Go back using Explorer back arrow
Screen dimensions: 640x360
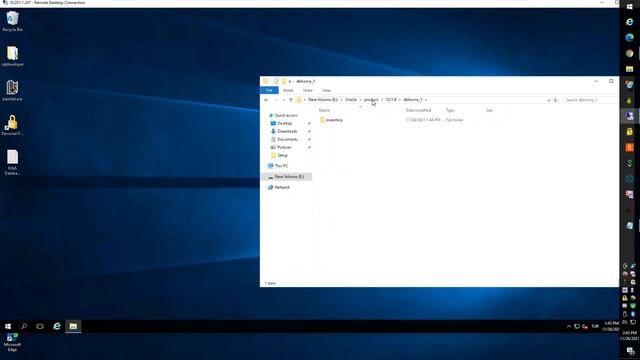266,100
